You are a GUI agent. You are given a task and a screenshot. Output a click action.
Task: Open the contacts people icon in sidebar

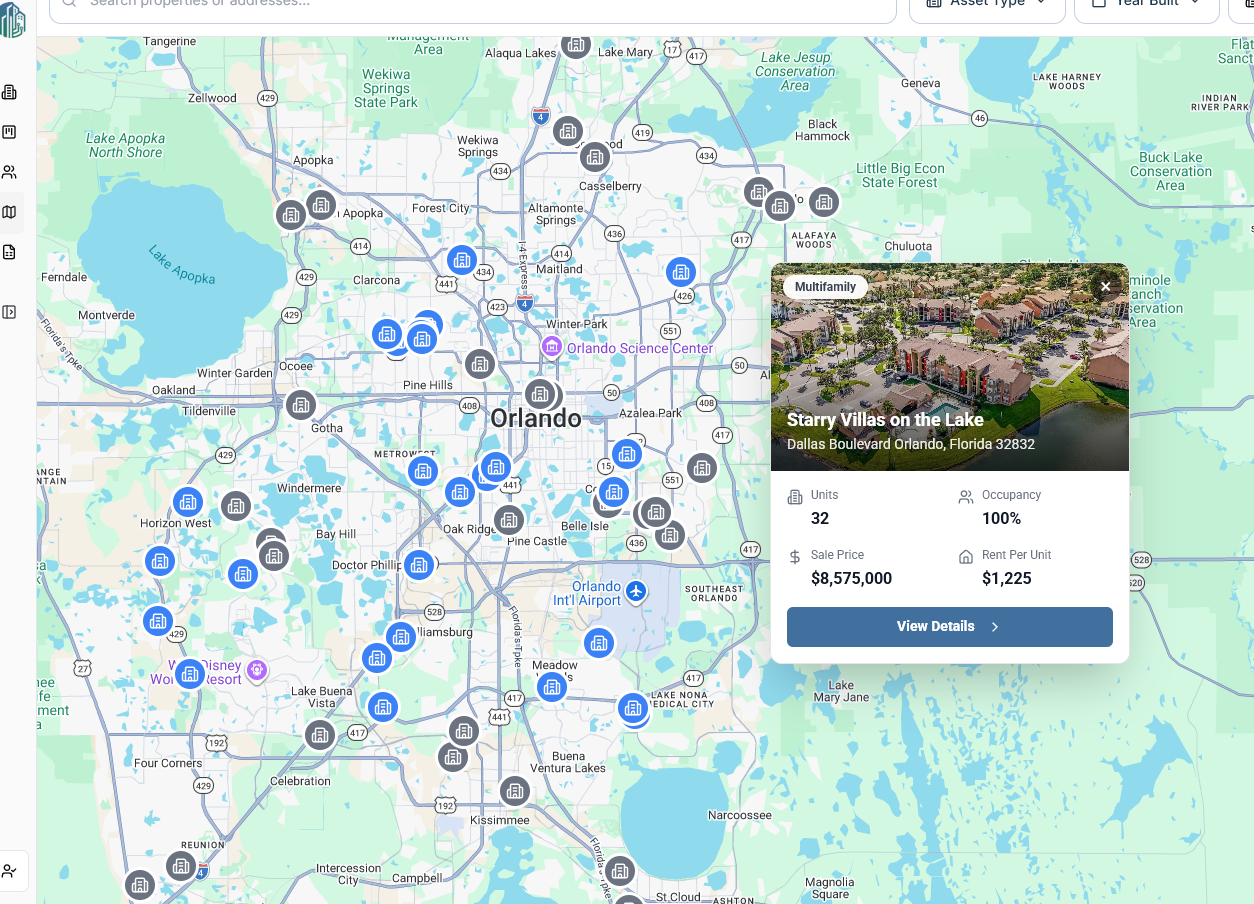(10, 172)
